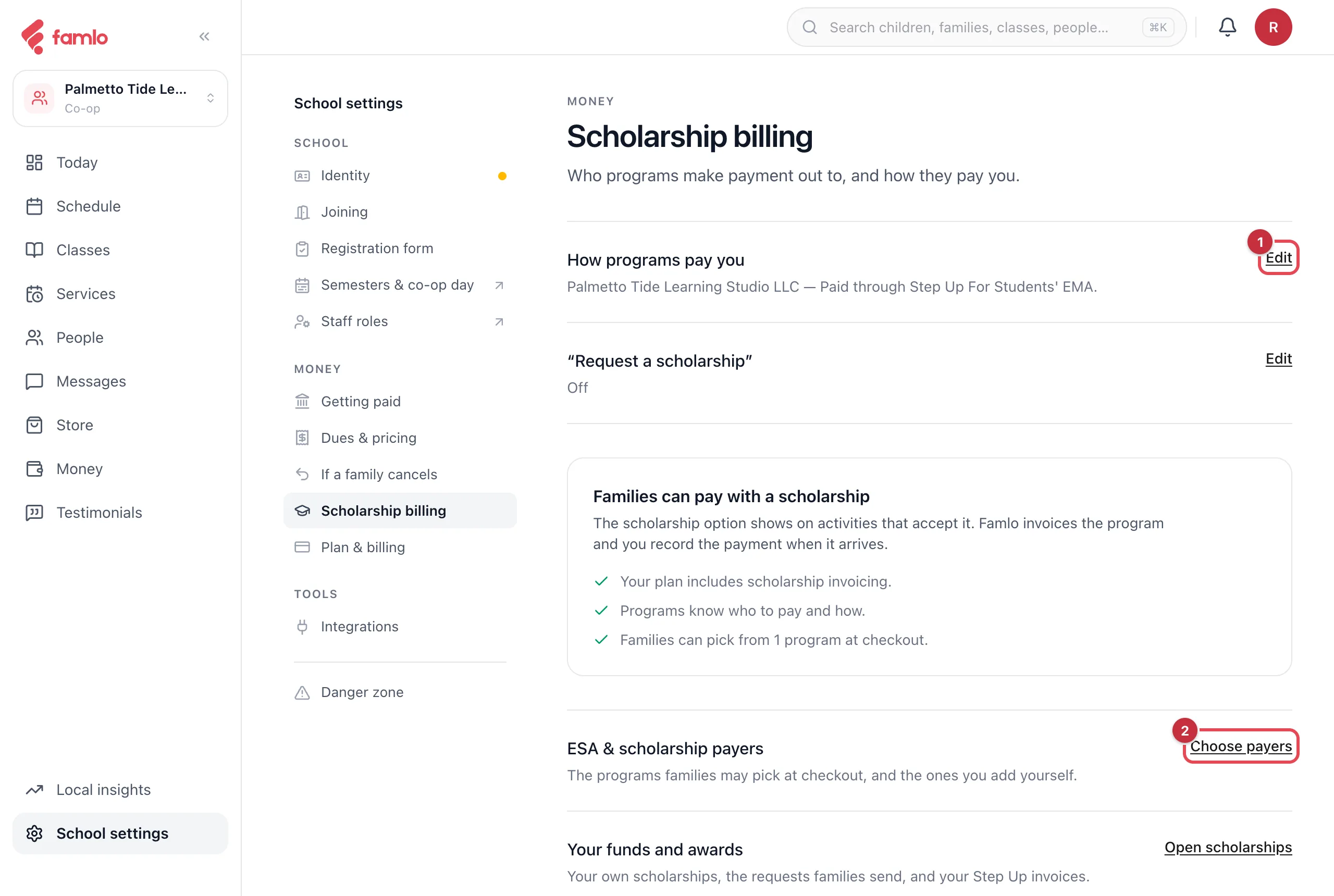Screen dimensions: 1334x896
Task: Click the Money wallet icon
Action: point(34,468)
